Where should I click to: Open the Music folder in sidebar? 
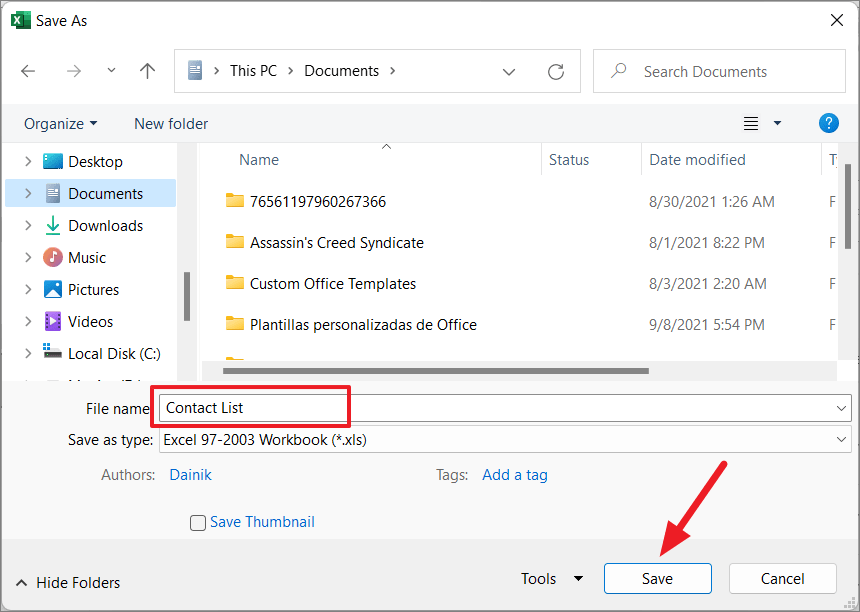coord(87,258)
